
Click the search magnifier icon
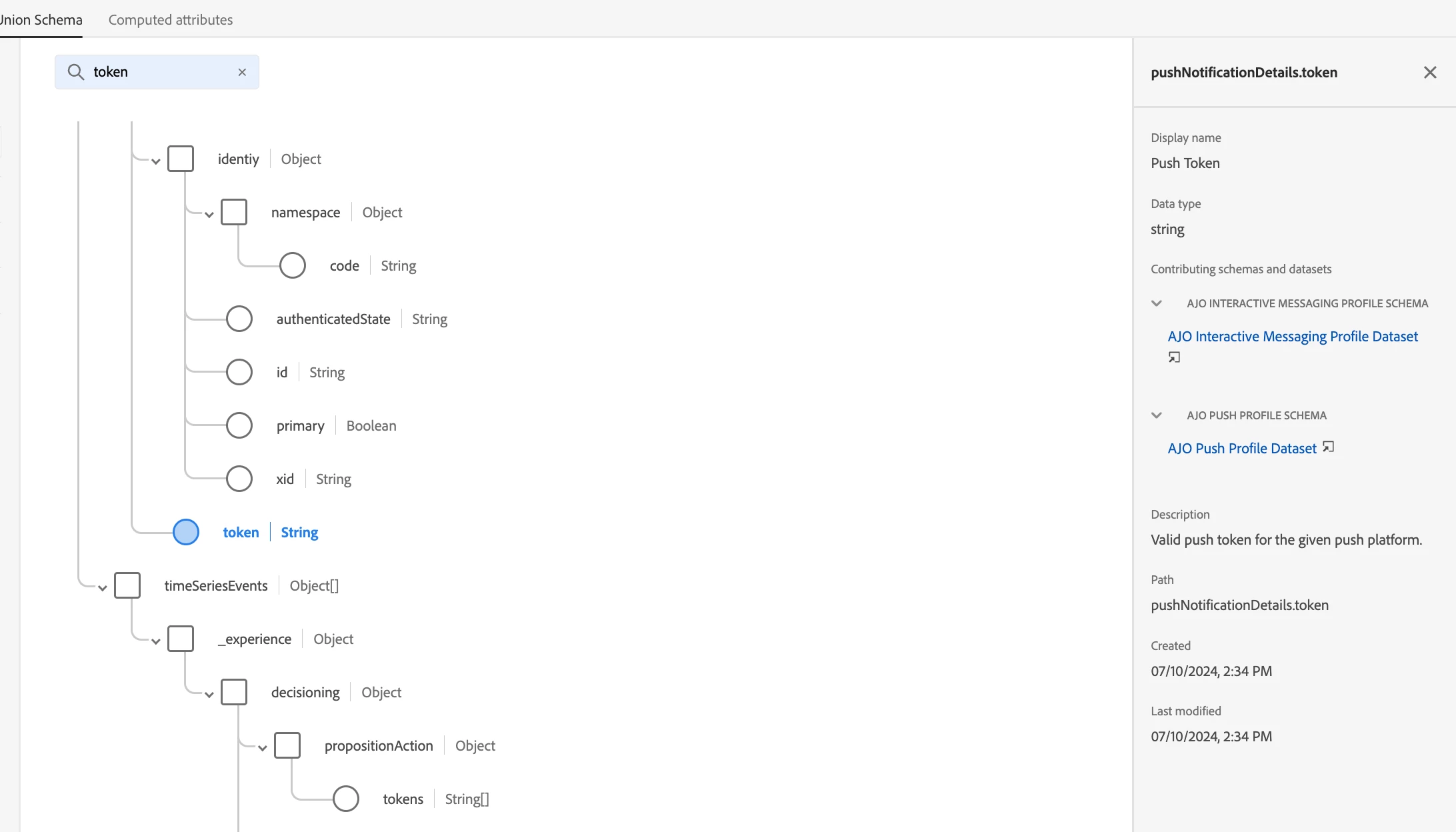click(x=76, y=72)
